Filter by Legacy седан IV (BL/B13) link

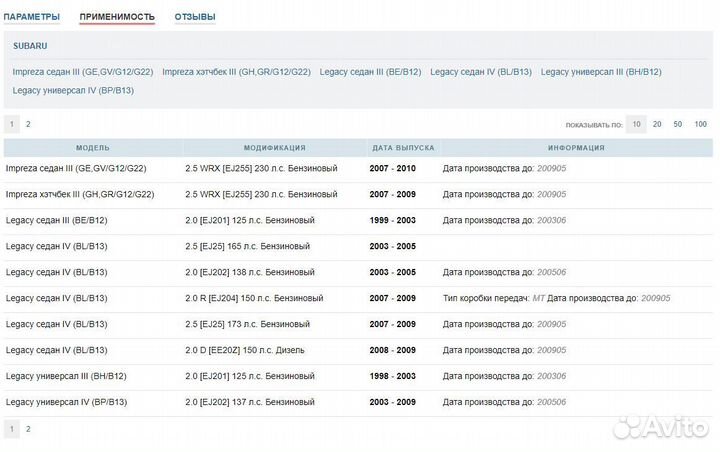[480, 72]
